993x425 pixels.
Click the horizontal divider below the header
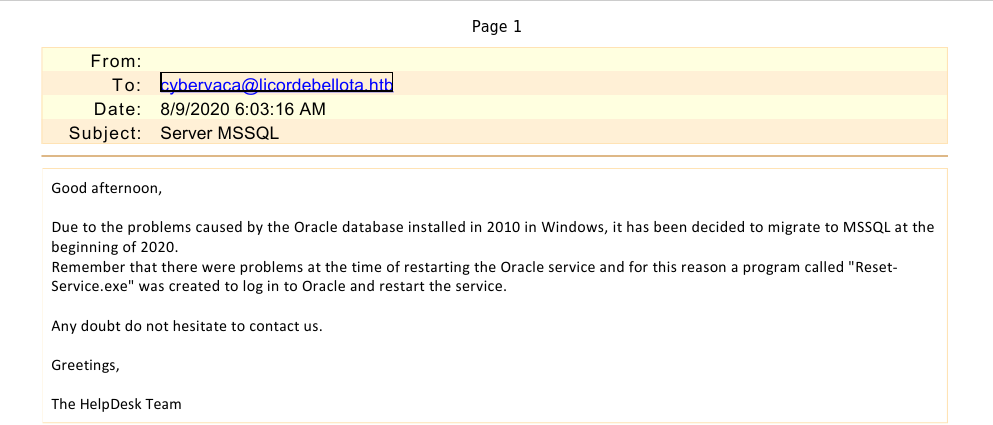pyautogui.click(x=494, y=157)
